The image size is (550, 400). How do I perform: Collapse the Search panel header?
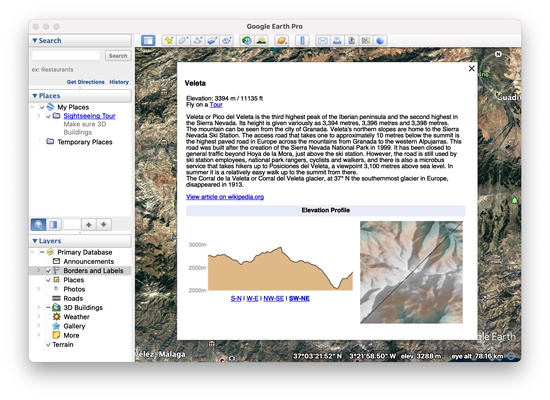click(80, 40)
